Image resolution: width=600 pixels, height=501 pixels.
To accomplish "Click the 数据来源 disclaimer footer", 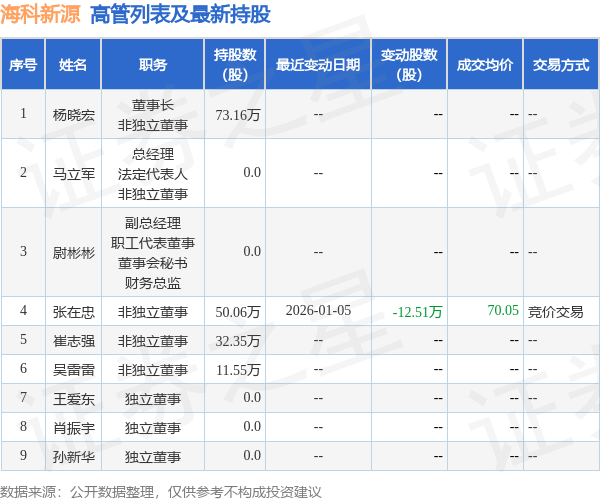I will pos(161,492).
